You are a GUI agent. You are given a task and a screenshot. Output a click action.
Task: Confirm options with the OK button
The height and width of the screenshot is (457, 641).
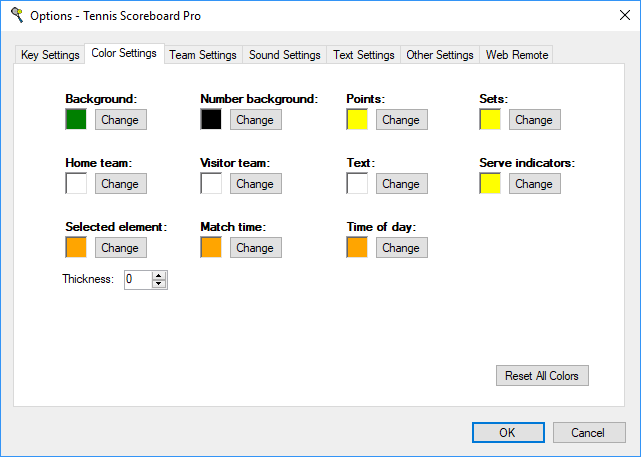[x=507, y=432]
